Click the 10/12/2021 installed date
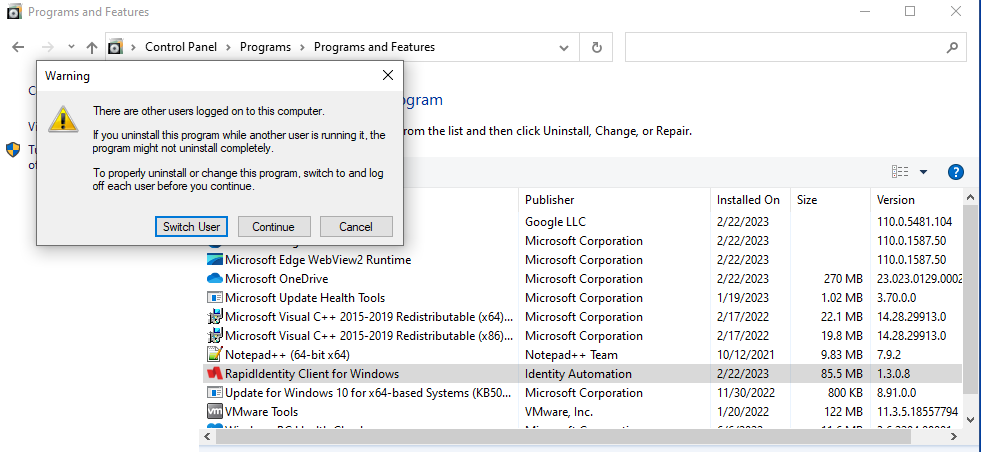 click(x=746, y=355)
